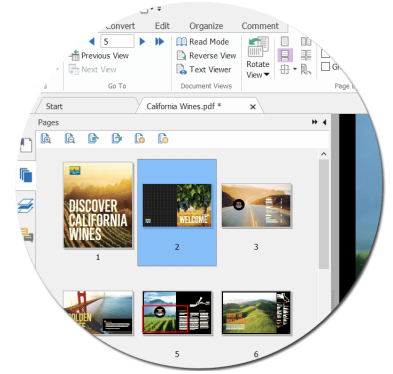
Task: Select page 2 Welcome thumbnail
Action: (177, 205)
